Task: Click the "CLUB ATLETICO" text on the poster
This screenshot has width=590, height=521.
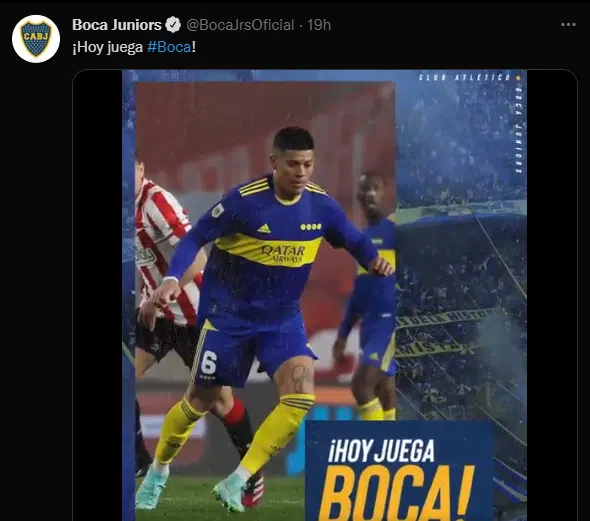Action: 465,77
